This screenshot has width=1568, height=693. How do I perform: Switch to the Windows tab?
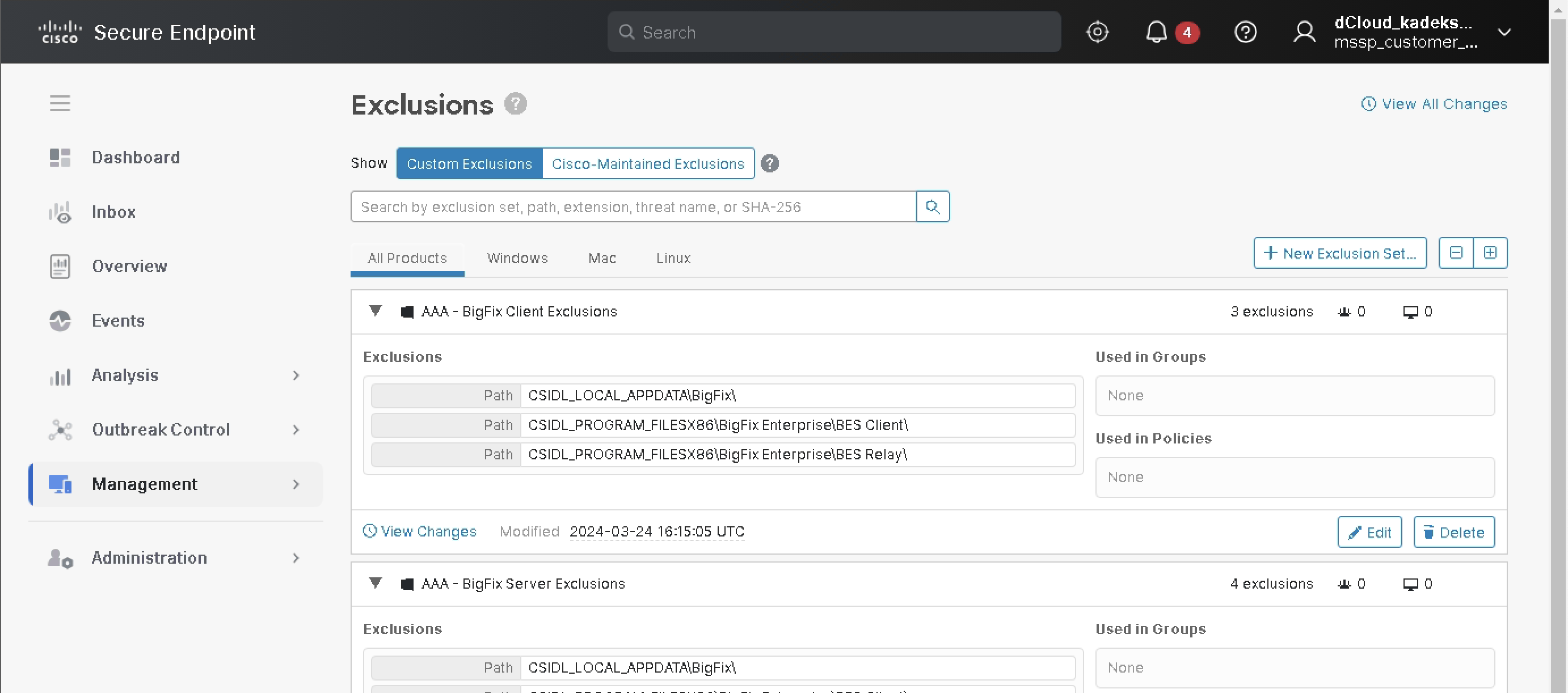click(x=517, y=259)
